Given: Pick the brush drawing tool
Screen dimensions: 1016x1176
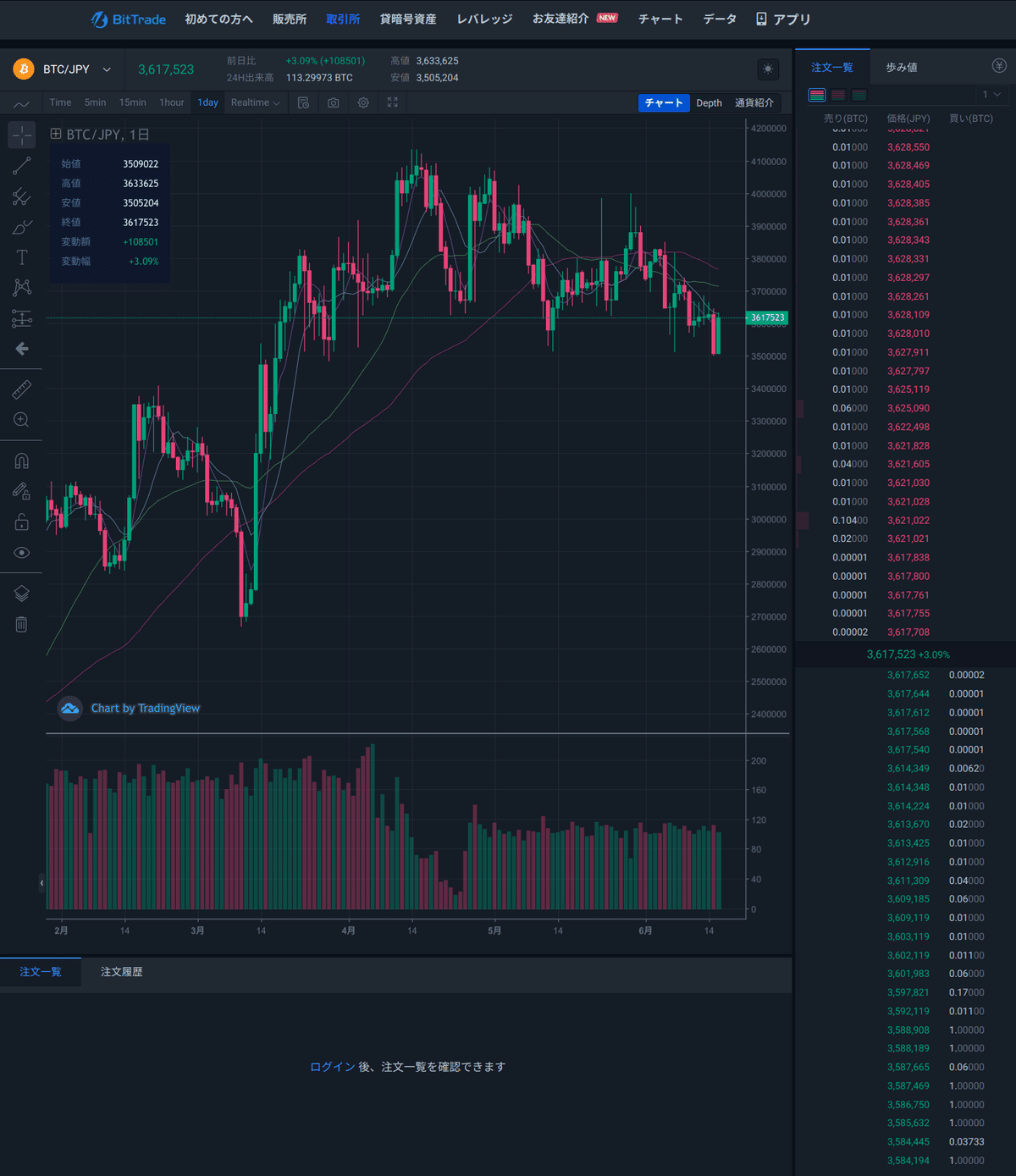Looking at the screenshot, I should pyautogui.click(x=21, y=227).
